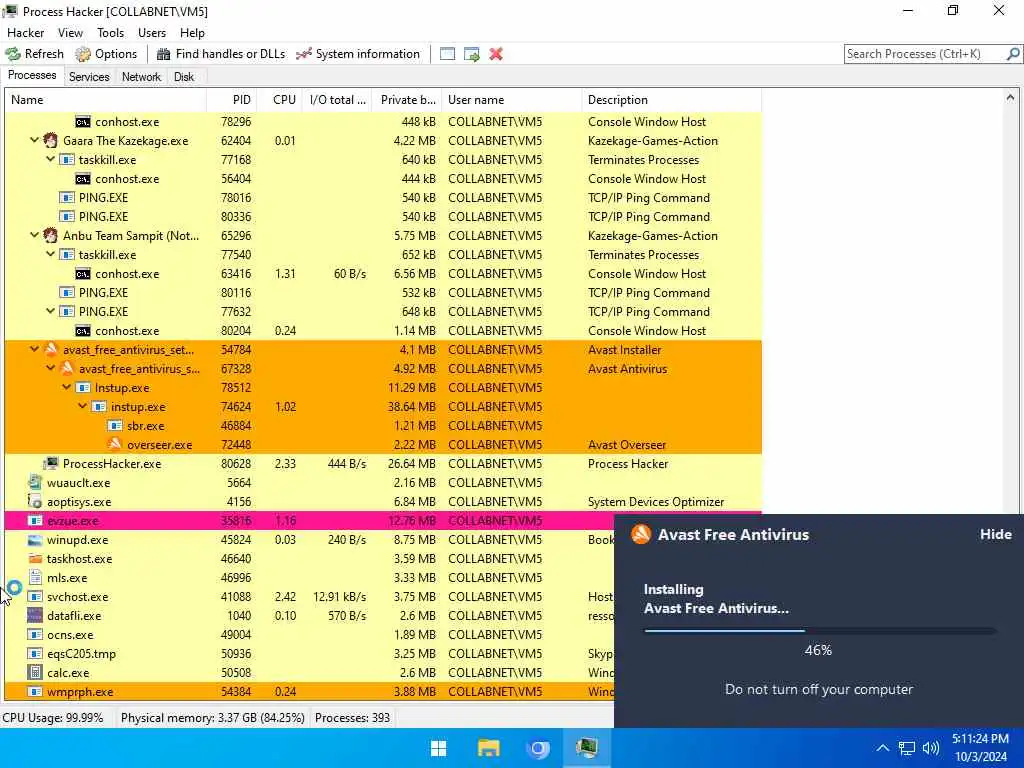Sort by the CPU column header
Viewport: 1024px width, 768px height.
(279, 100)
